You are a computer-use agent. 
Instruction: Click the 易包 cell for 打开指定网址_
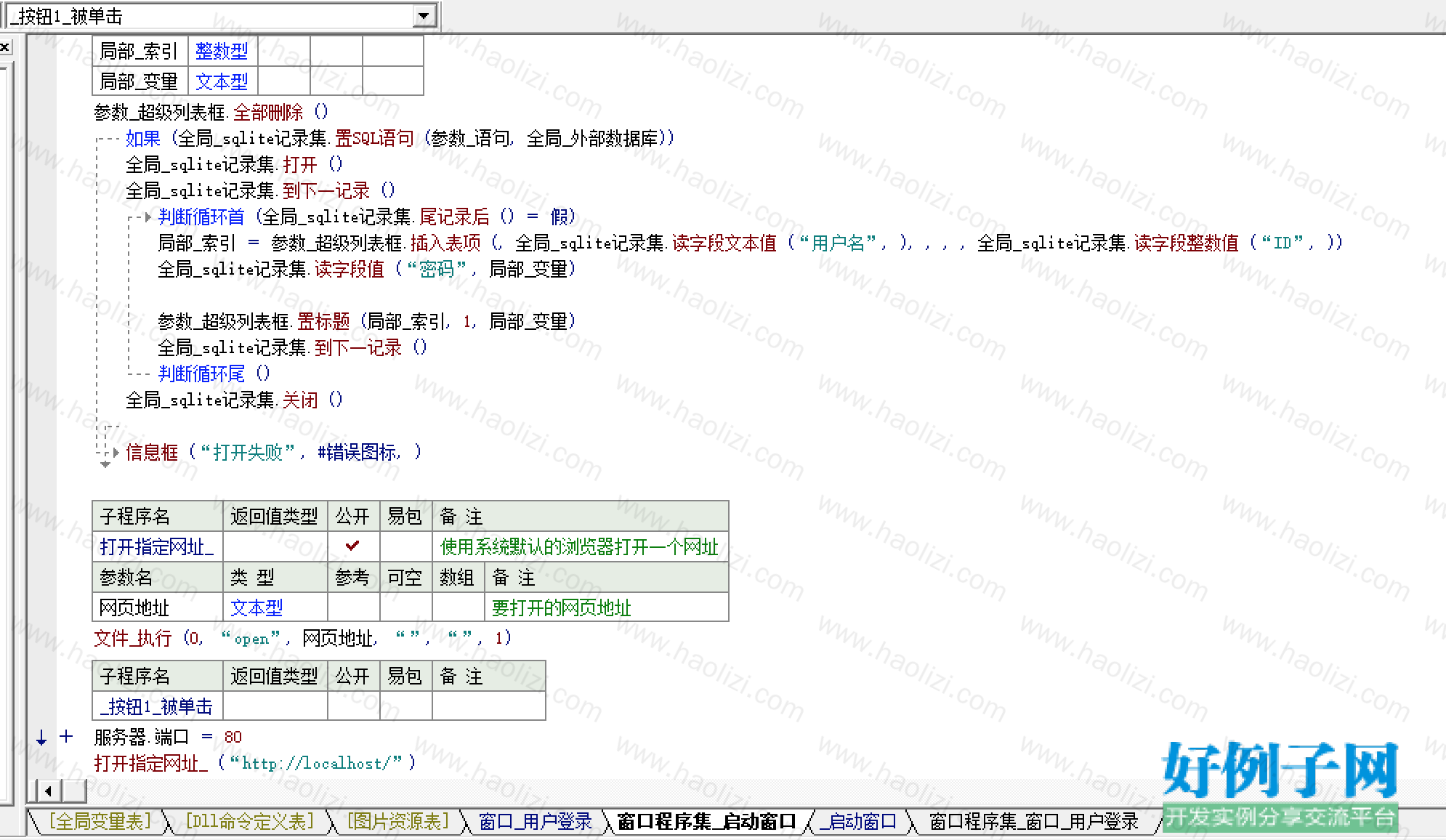[x=406, y=546]
